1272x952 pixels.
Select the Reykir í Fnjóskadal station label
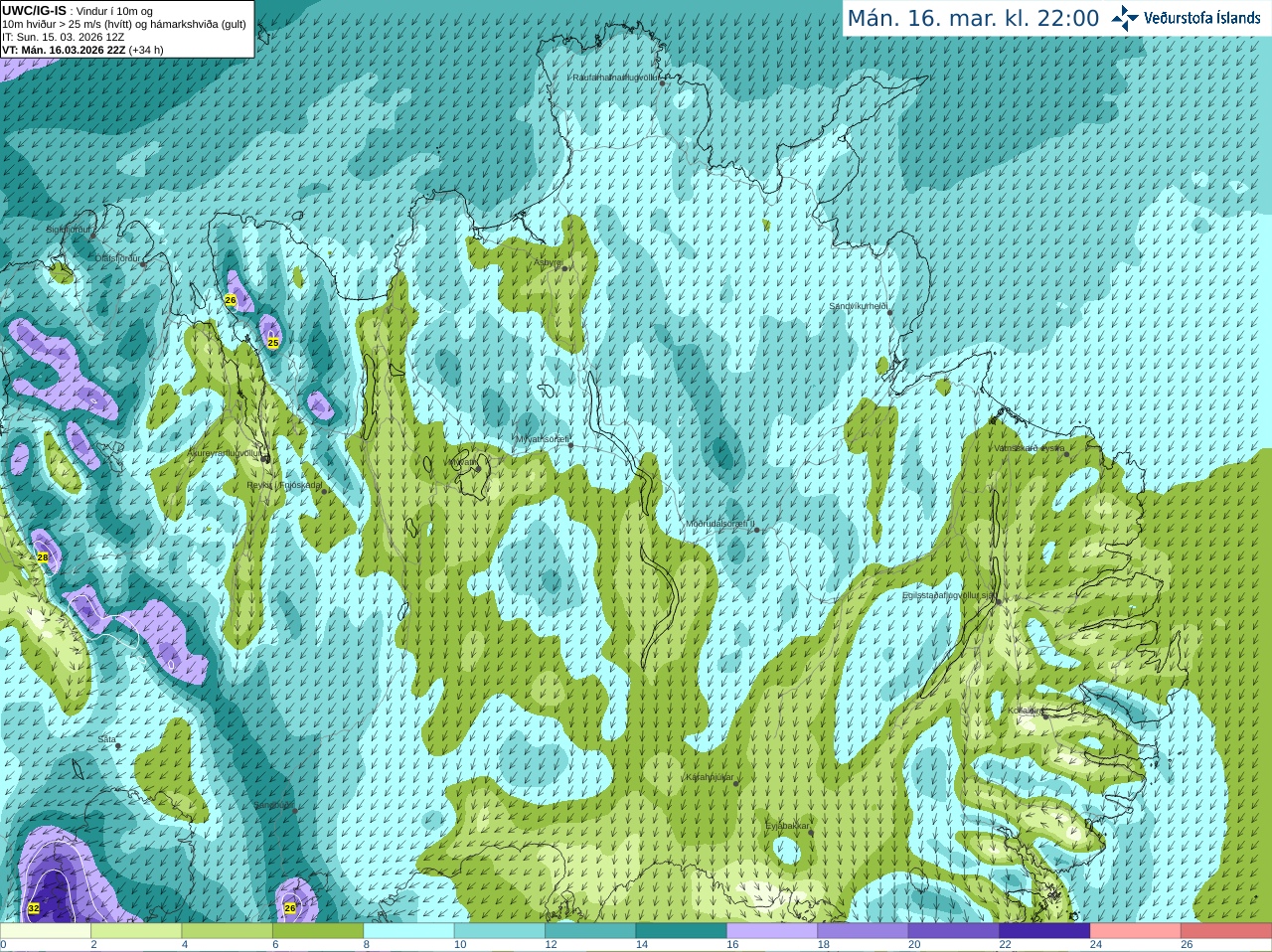[x=284, y=485]
